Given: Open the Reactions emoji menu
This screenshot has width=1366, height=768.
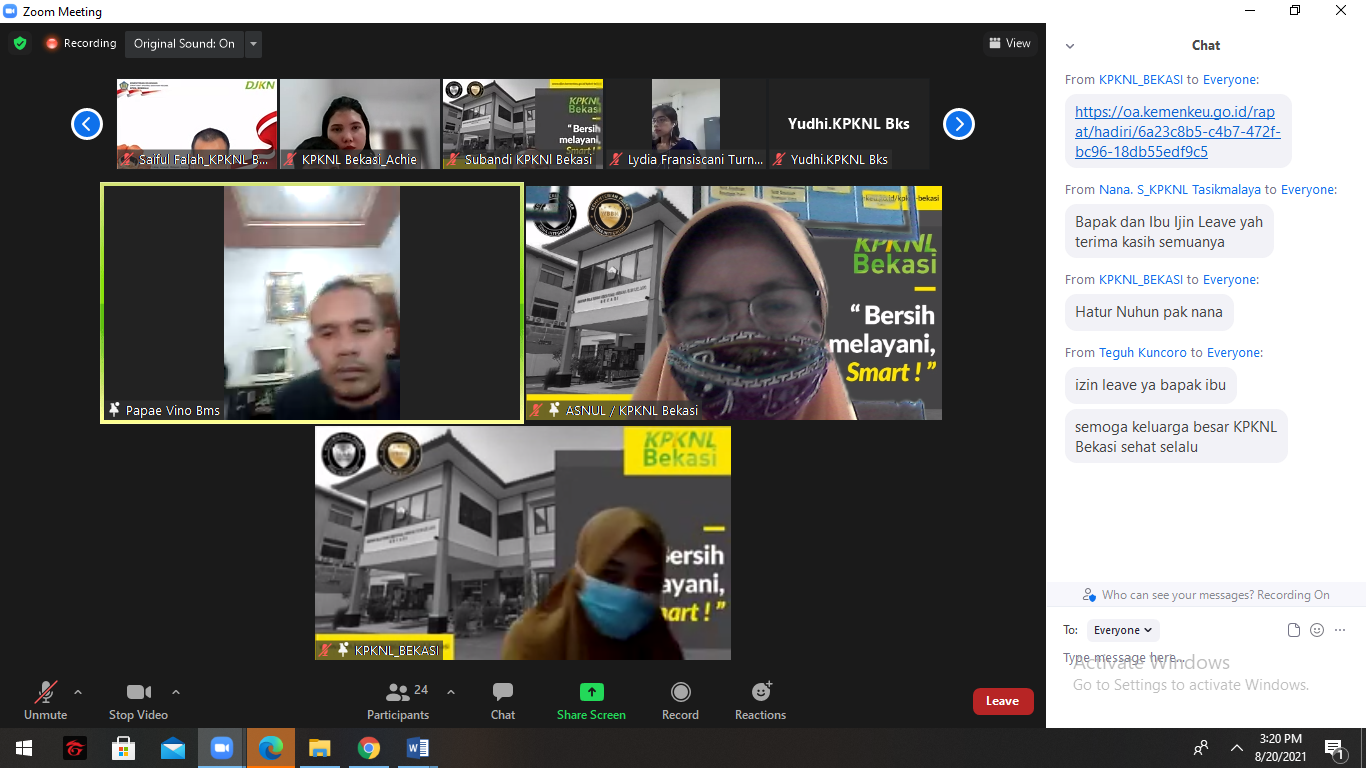Looking at the screenshot, I should [760, 700].
